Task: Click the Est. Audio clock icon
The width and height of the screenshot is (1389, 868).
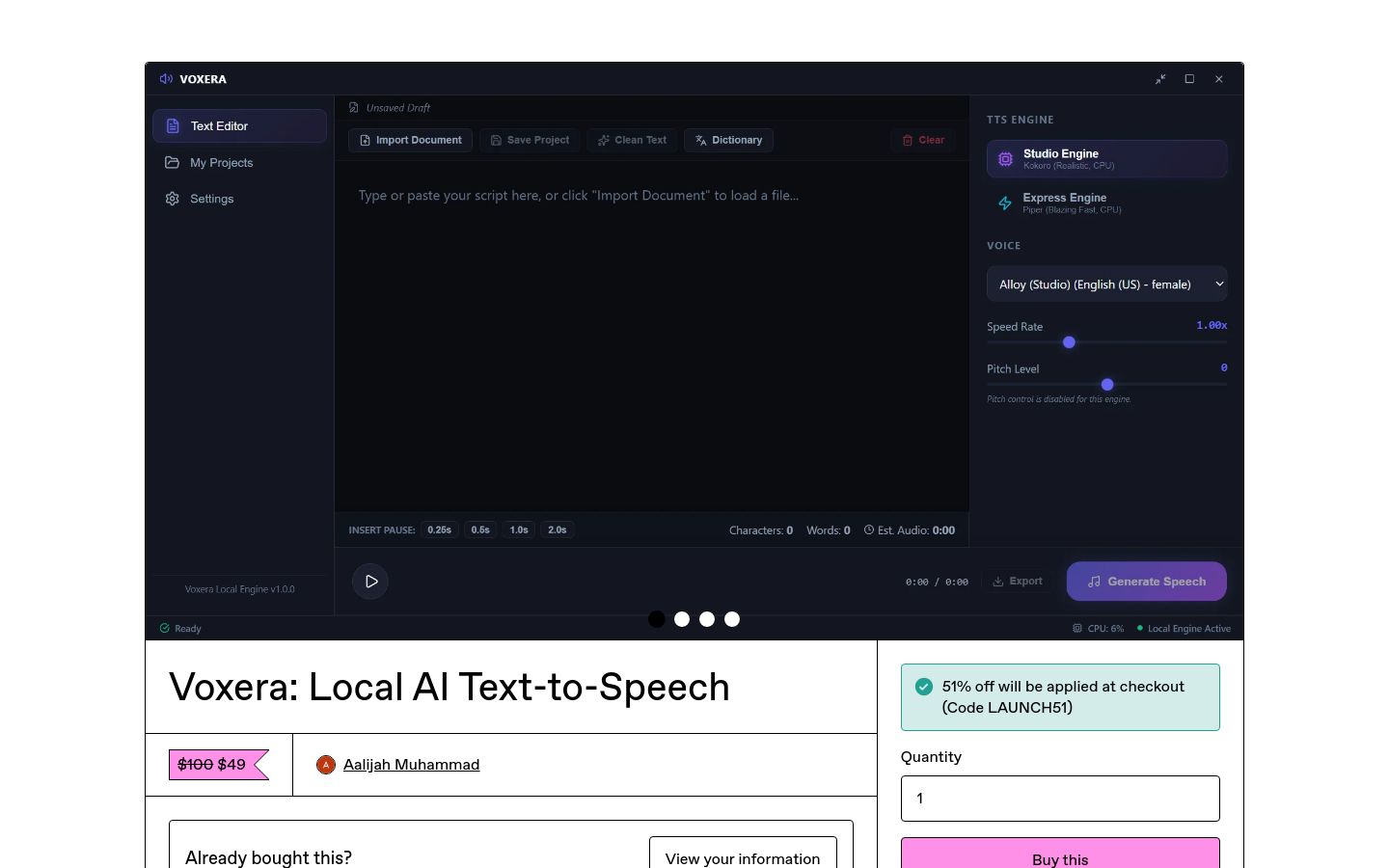Action: pos(869,529)
